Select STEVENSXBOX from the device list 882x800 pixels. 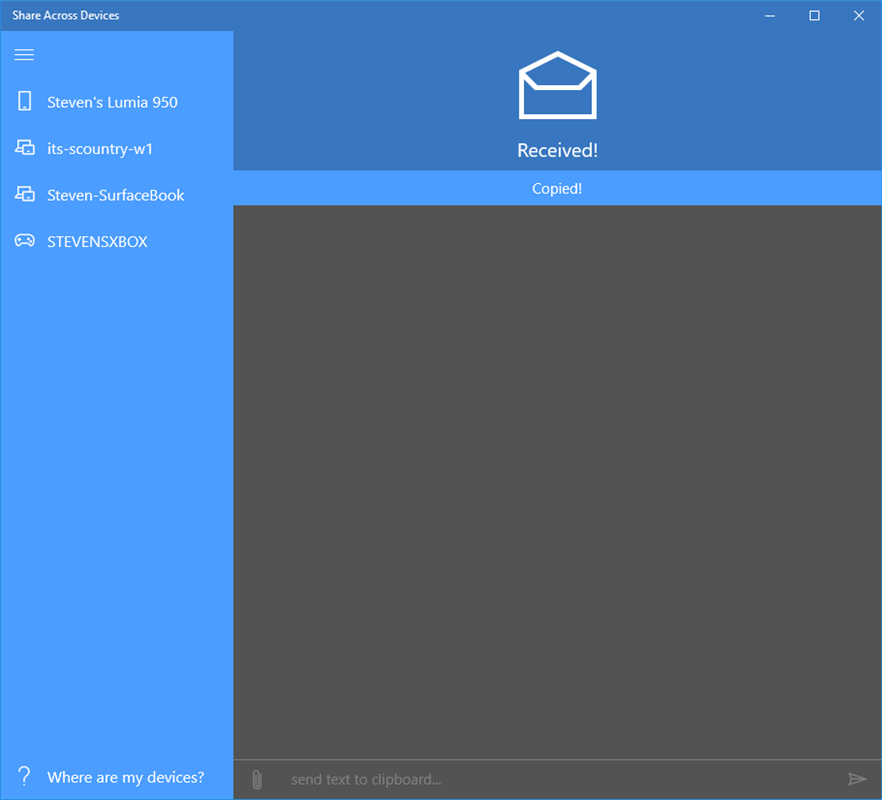[x=97, y=241]
